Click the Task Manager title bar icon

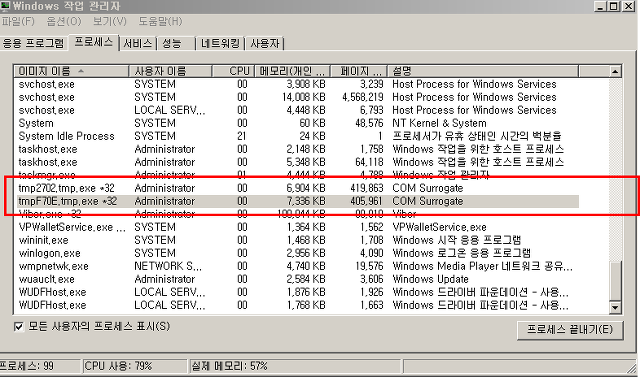(5, 5)
